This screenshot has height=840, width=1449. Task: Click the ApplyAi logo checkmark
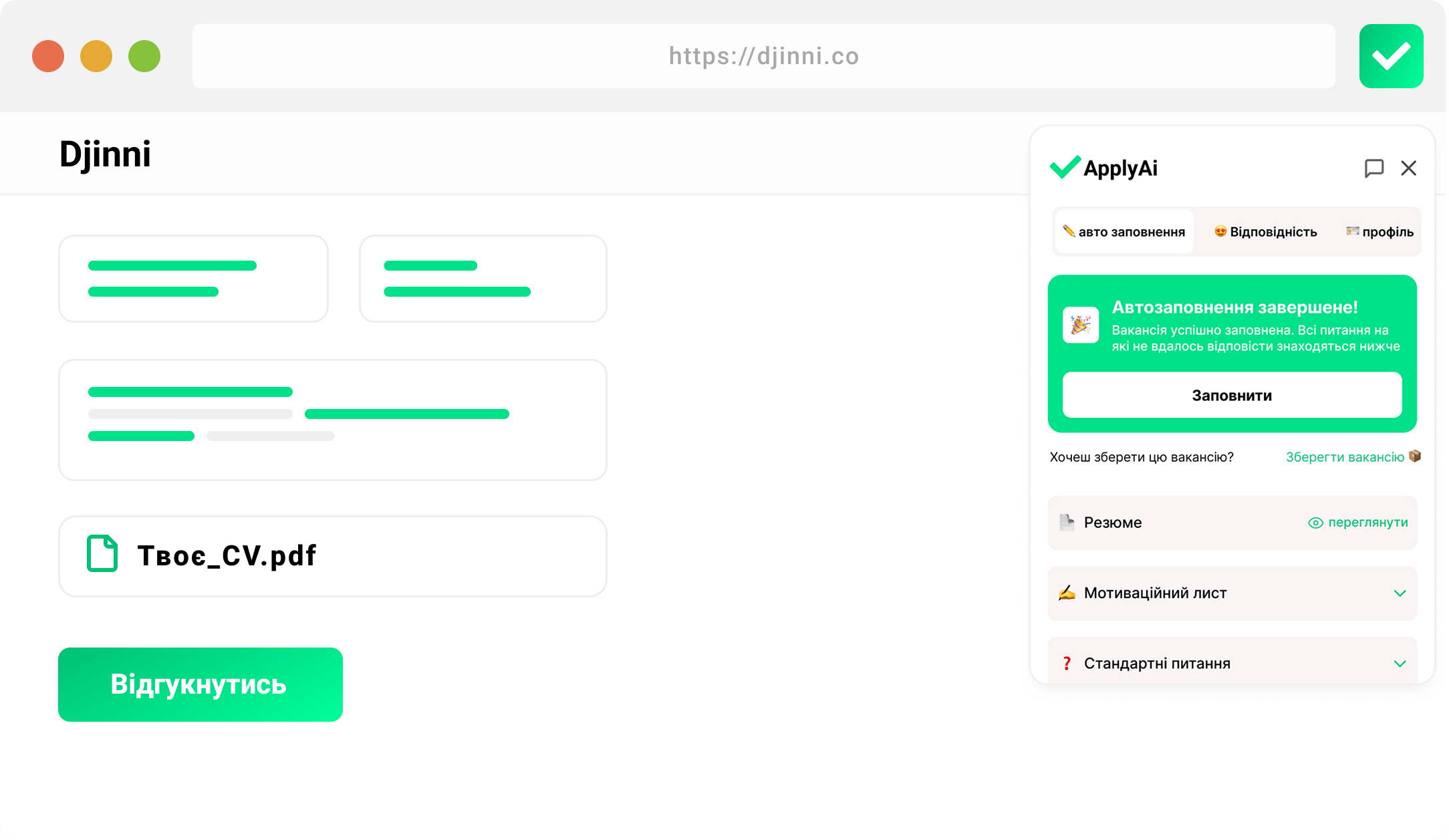(x=1065, y=167)
